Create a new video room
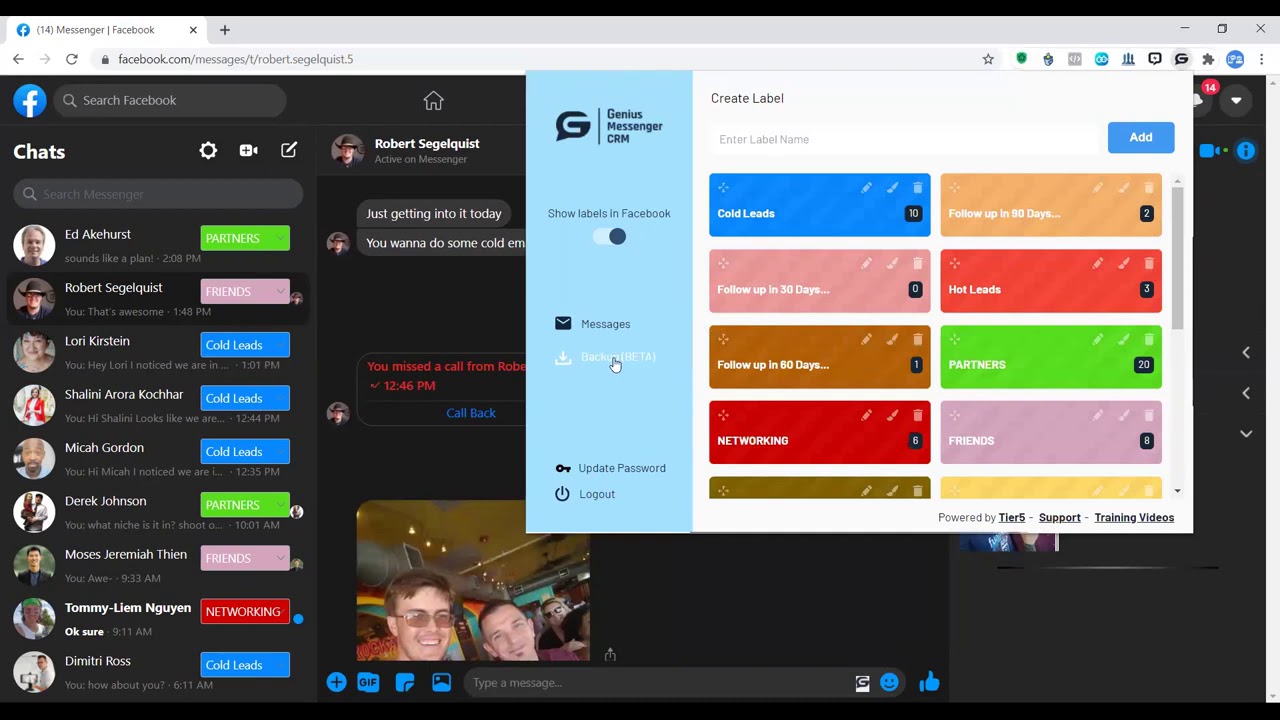The image size is (1280, 720). click(248, 150)
